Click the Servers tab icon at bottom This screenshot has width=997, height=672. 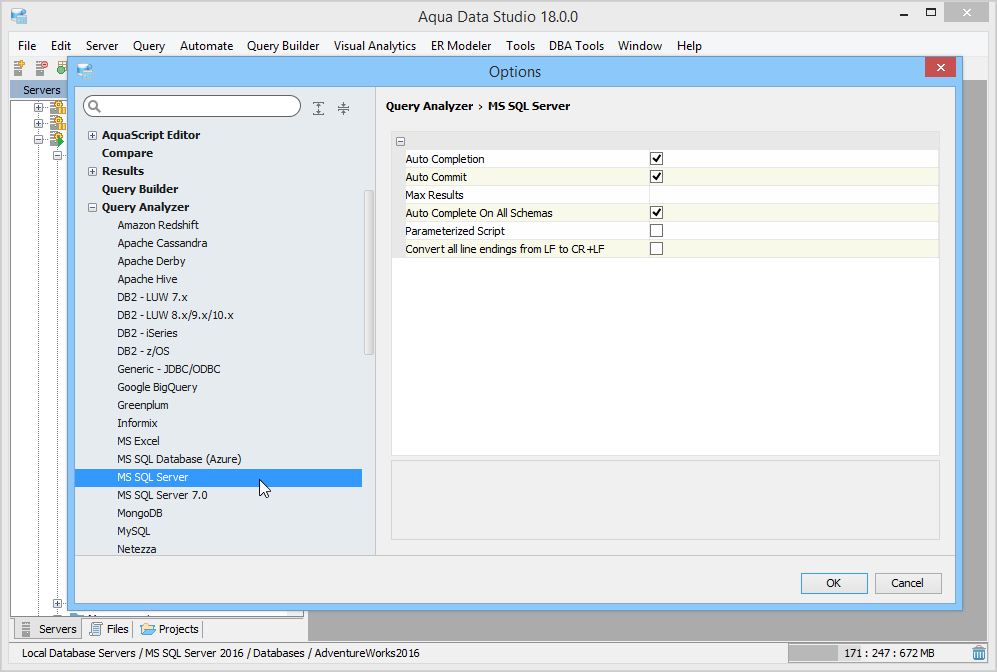pos(26,629)
